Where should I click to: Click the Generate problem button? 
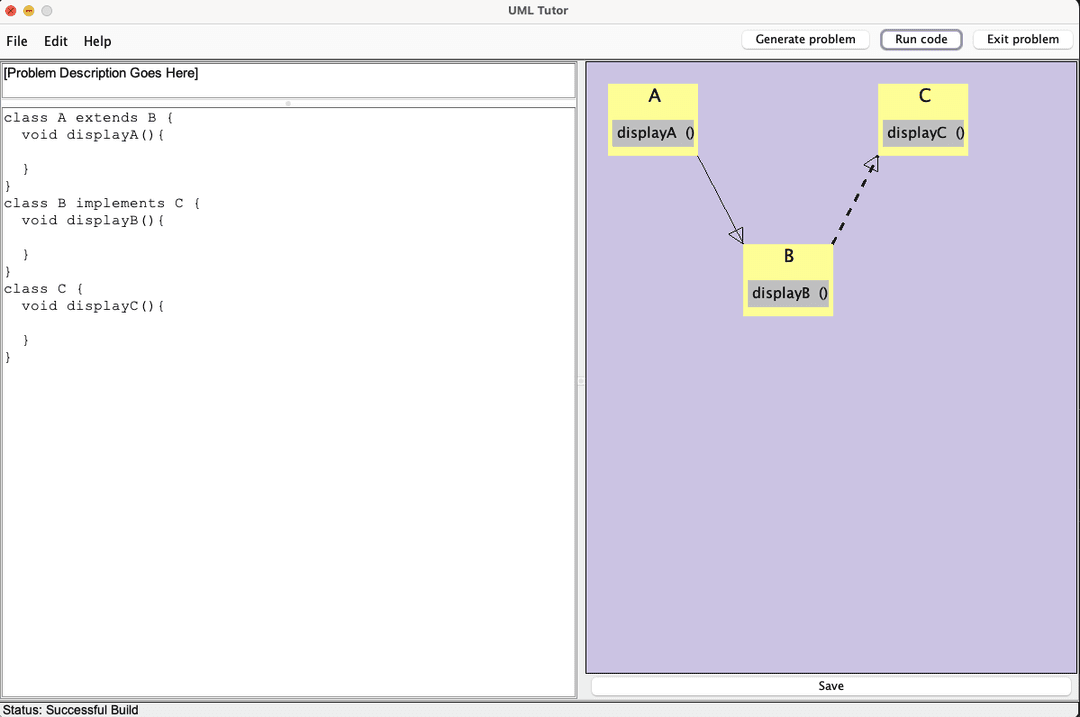[805, 39]
